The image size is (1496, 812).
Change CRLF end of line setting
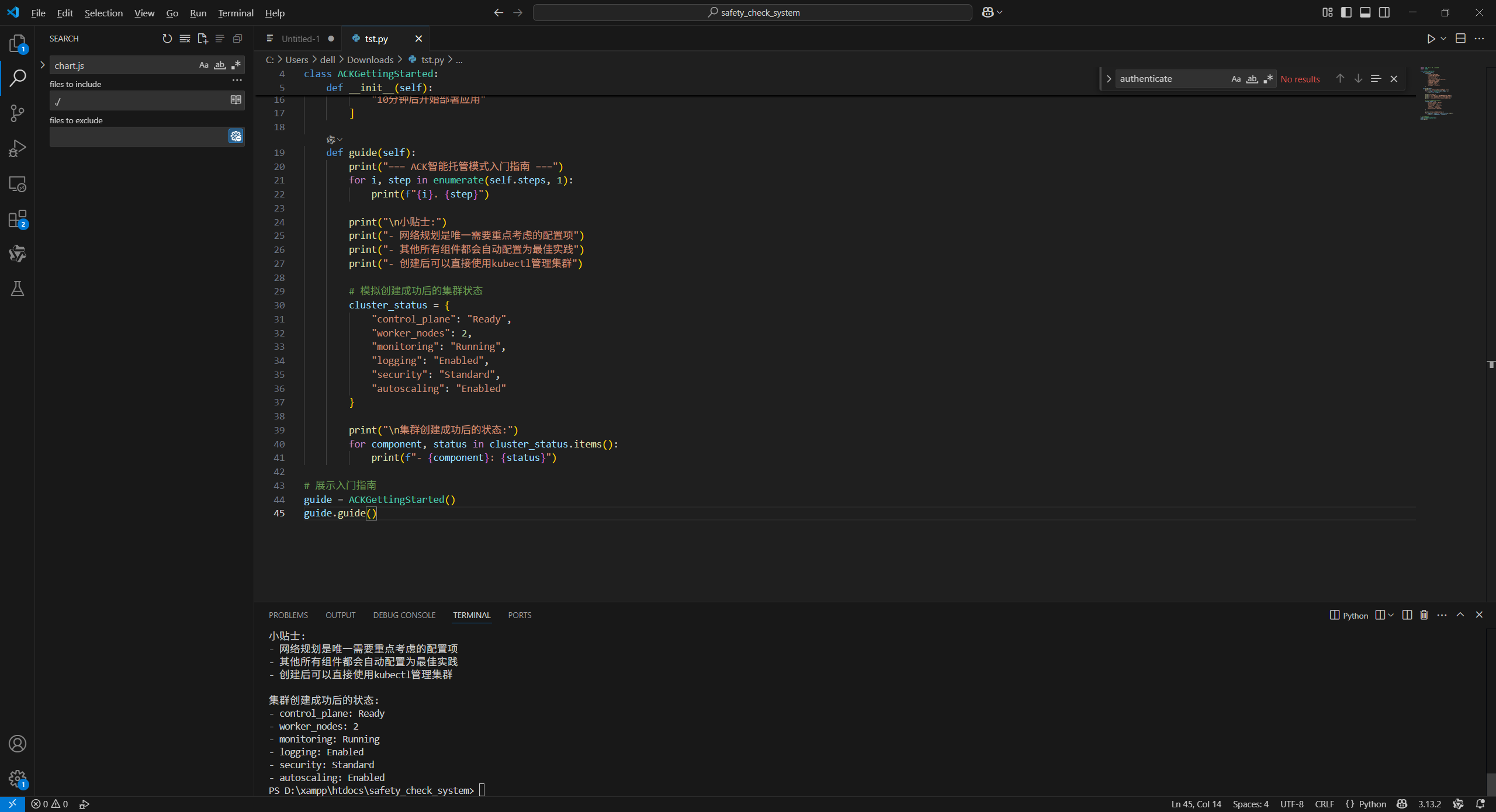[1324, 804]
